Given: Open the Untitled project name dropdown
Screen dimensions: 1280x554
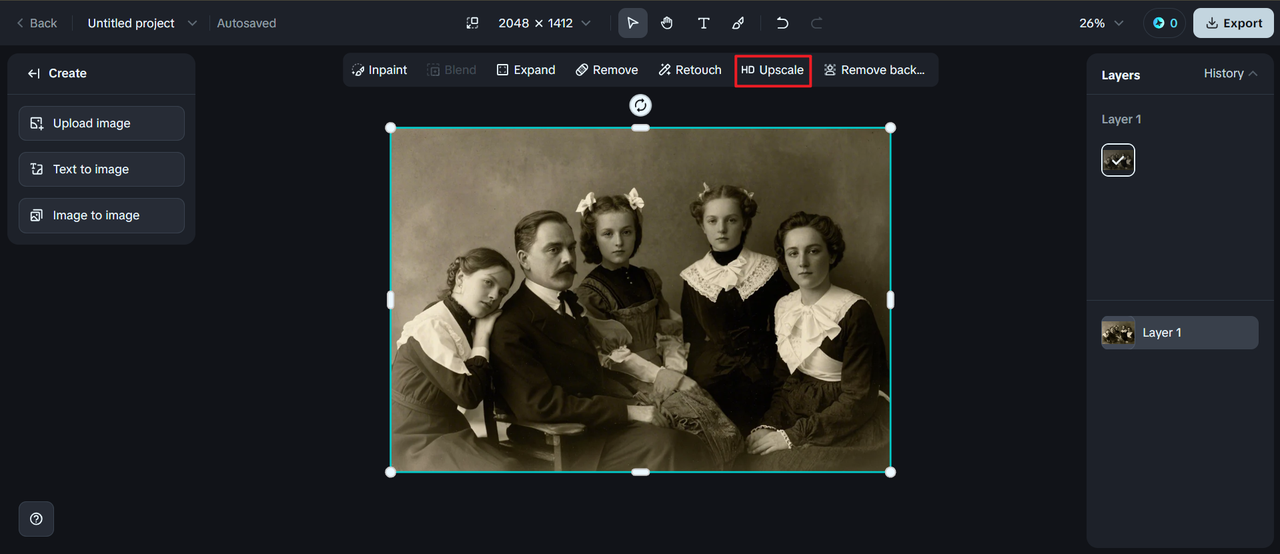Looking at the screenshot, I should coord(142,23).
